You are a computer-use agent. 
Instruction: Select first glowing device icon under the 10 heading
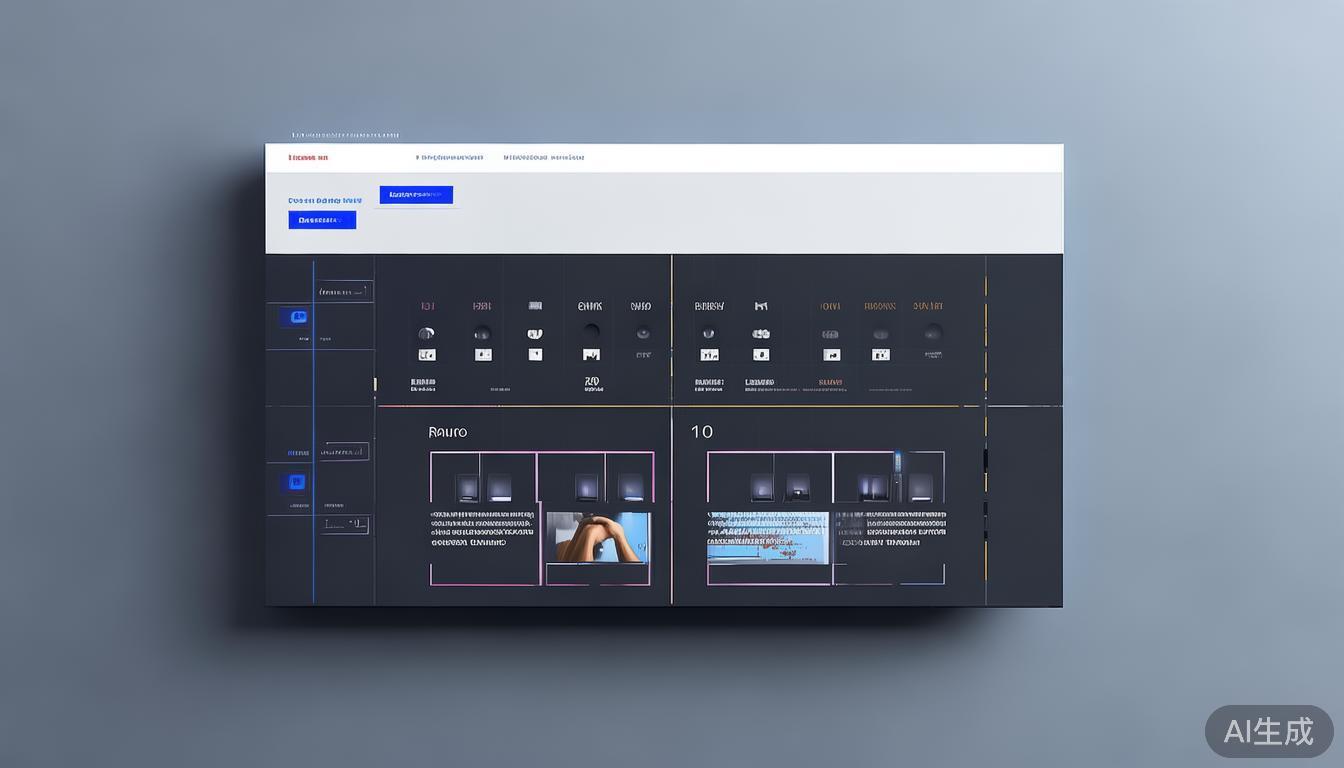coord(762,488)
